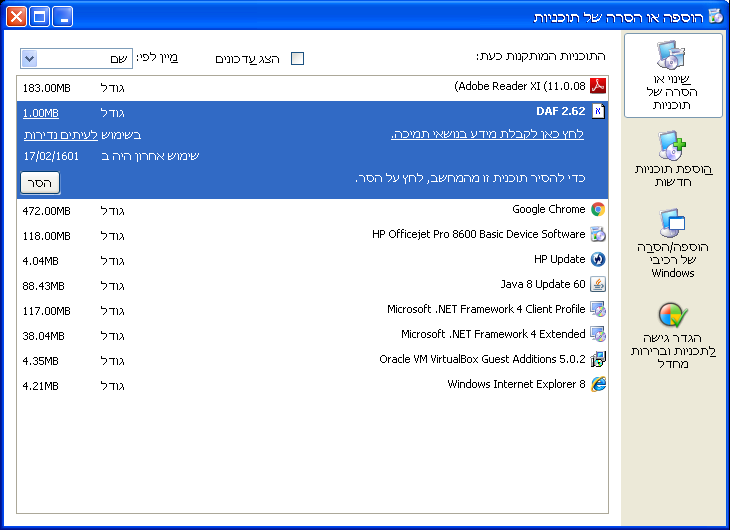Click the 183.00MB size value
The height and width of the screenshot is (530, 730).
[47, 88]
